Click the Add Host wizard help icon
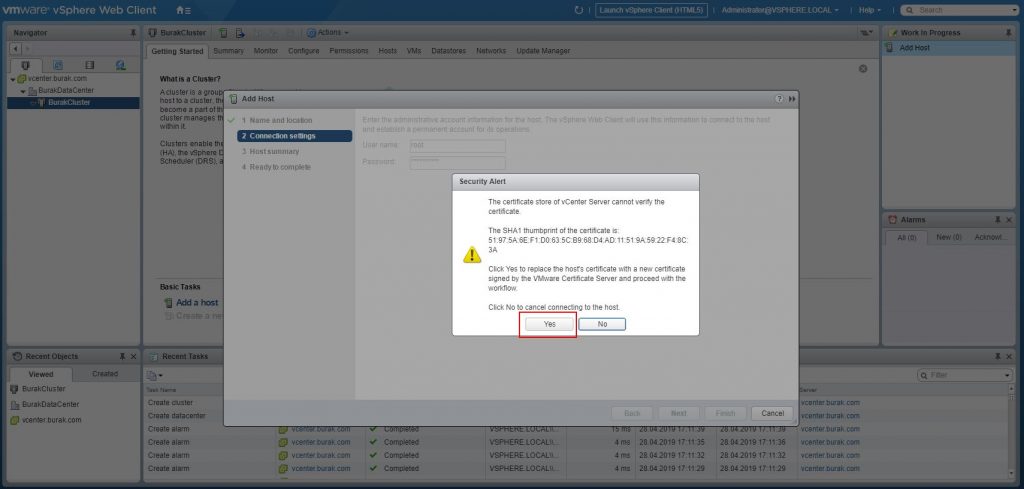The width and height of the screenshot is (1024, 489). [x=778, y=99]
